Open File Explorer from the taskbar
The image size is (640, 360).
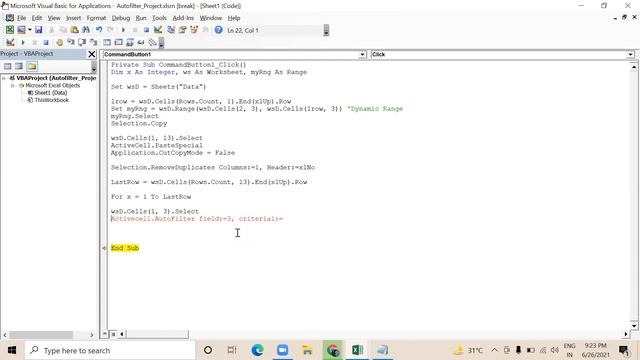click(307, 350)
